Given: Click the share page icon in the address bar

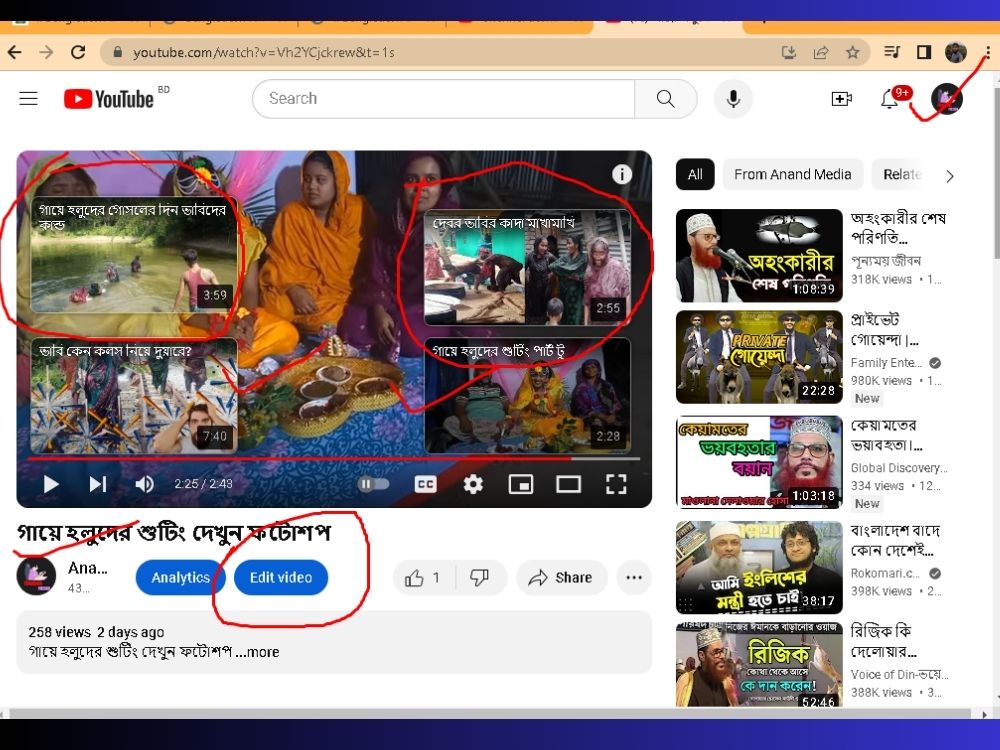Looking at the screenshot, I should point(821,52).
